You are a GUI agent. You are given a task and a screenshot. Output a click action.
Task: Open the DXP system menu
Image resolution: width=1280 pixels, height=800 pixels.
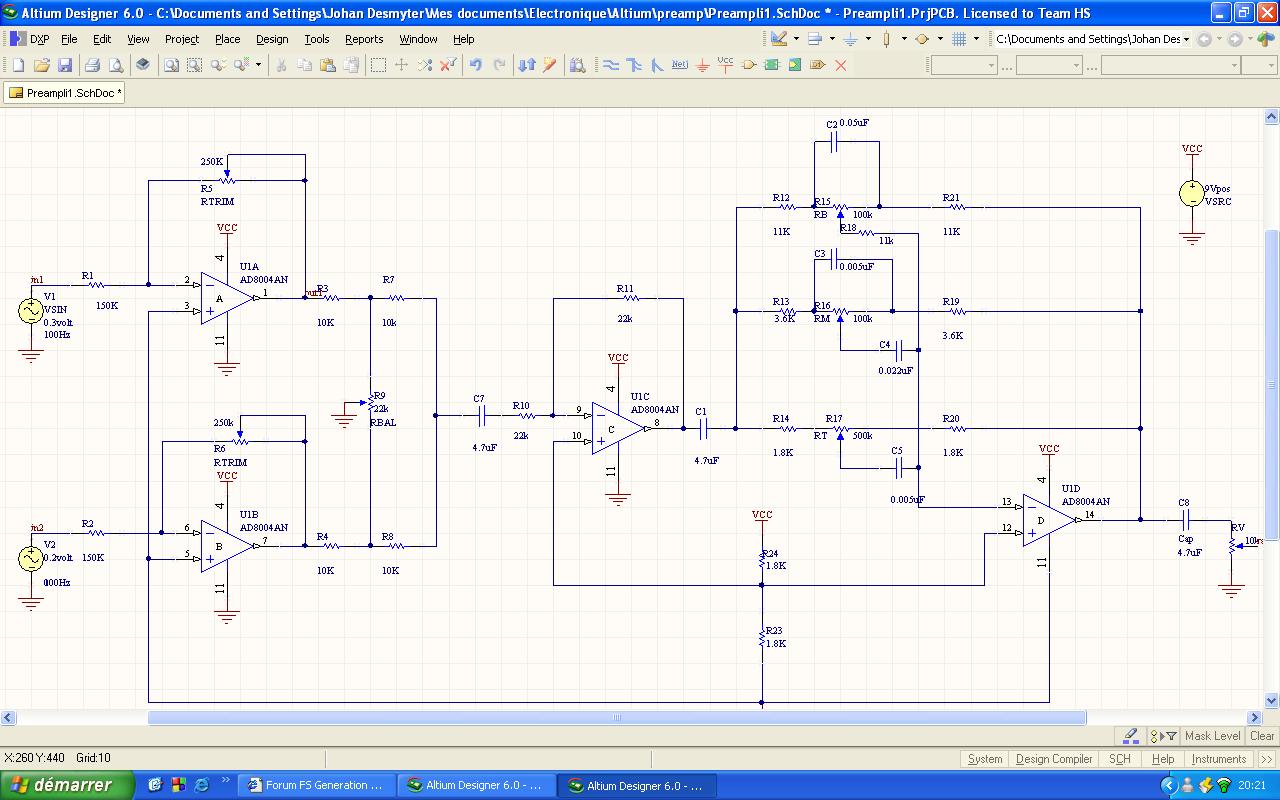pos(31,39)
